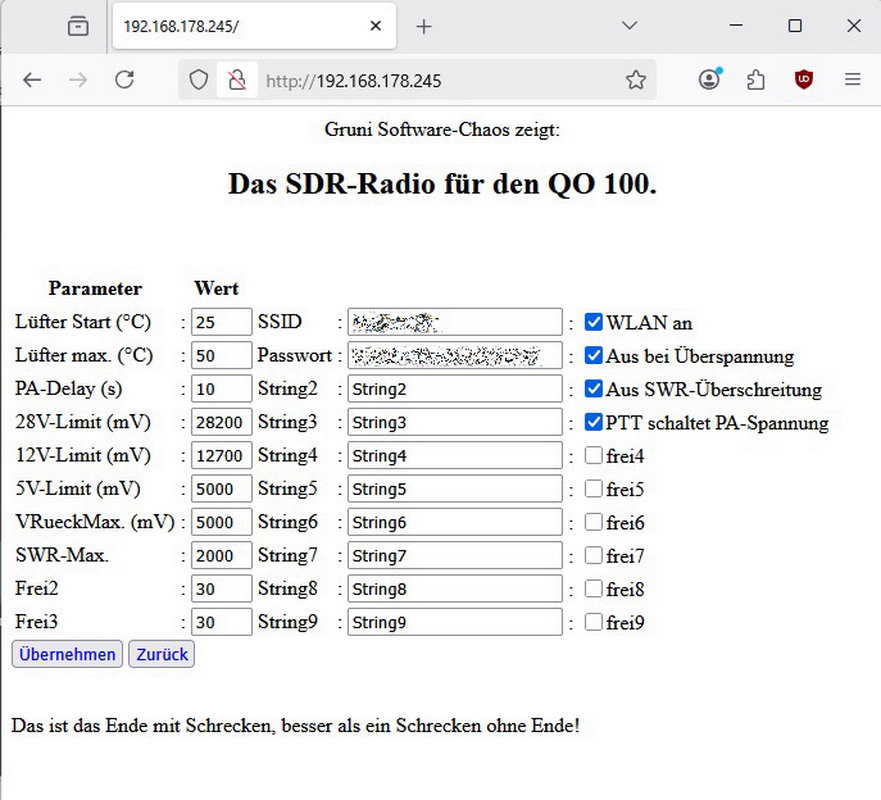Reload the page with the refresh icon
Screen dimensions: 881x800
coord(125,80)
